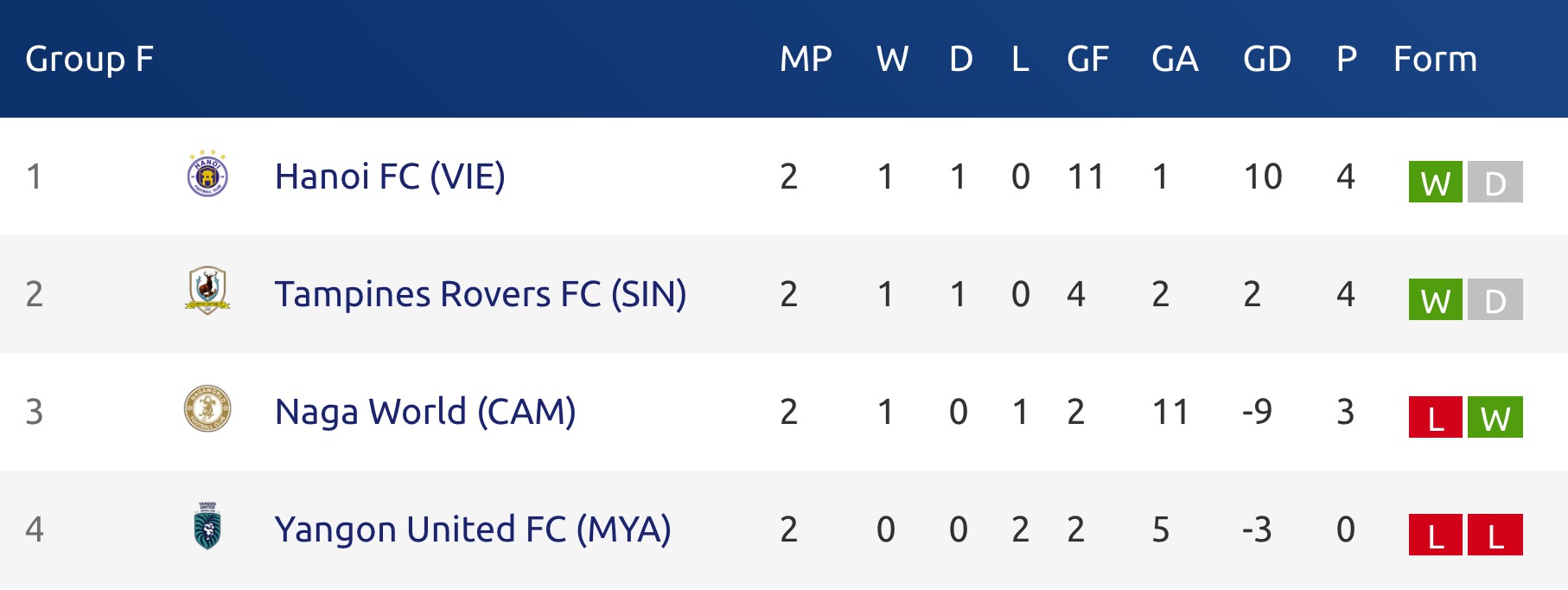Screen dimensions: 1568x590
Task: Click Yangon United's first red L badge
Action: pyautogui.click(x=1435, y=535)
